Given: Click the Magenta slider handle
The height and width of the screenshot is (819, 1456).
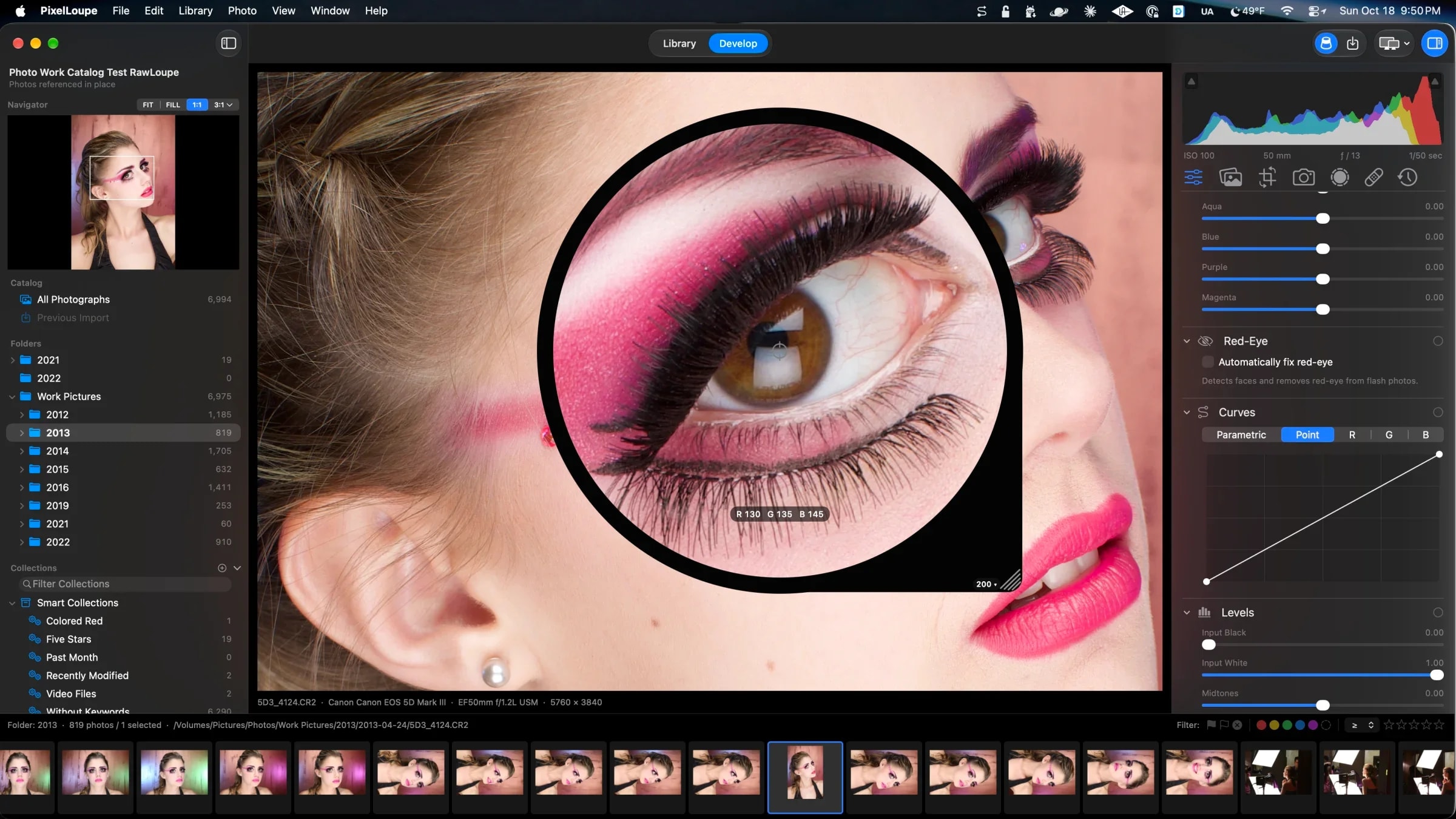Looking at the screenshot, I should 1323,309.
